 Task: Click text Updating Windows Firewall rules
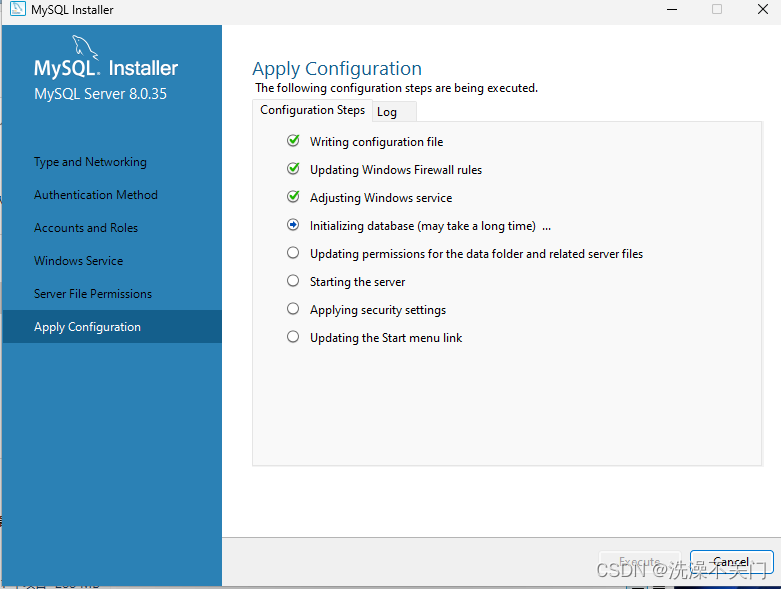click(x=395, y=170)
